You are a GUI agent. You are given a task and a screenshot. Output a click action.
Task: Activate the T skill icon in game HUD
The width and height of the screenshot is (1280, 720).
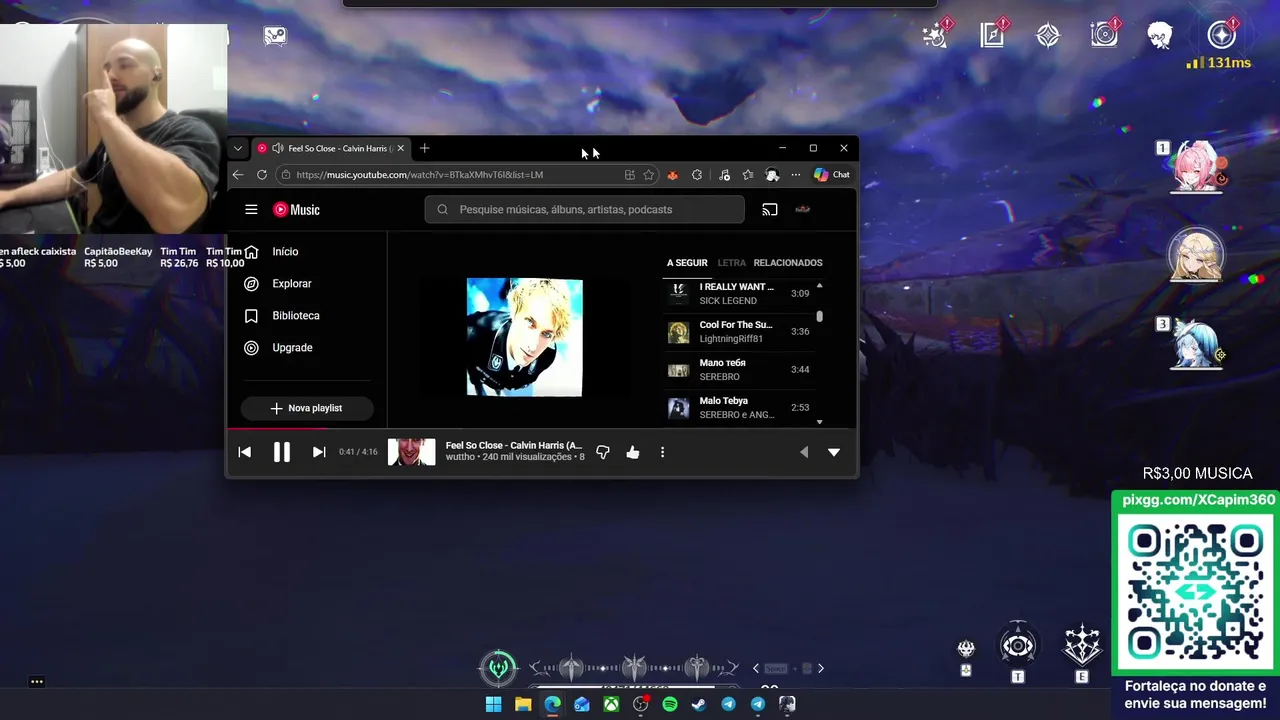click(1018, 646)
